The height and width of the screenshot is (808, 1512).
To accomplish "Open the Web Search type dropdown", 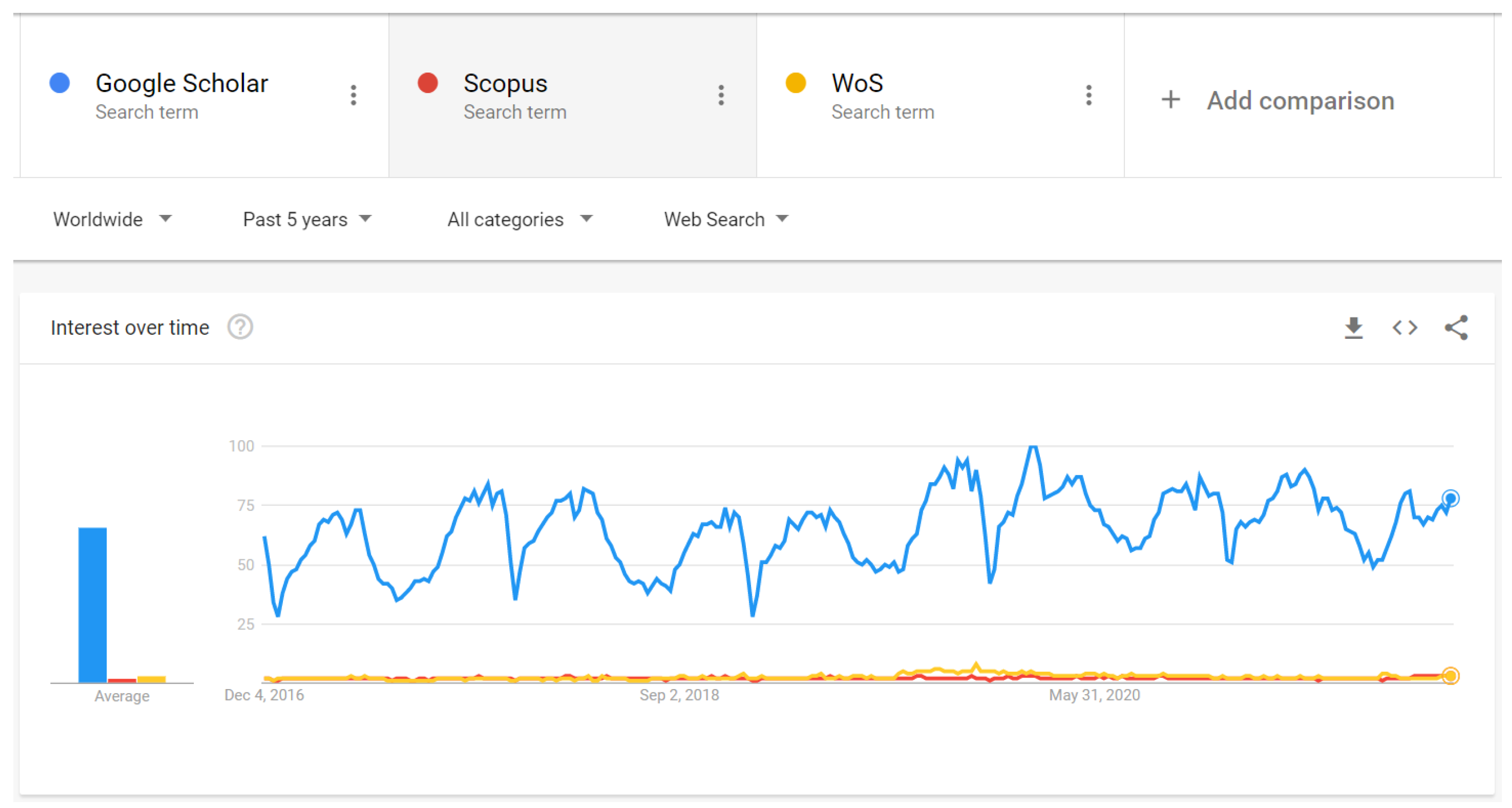I will click(726, 219).
